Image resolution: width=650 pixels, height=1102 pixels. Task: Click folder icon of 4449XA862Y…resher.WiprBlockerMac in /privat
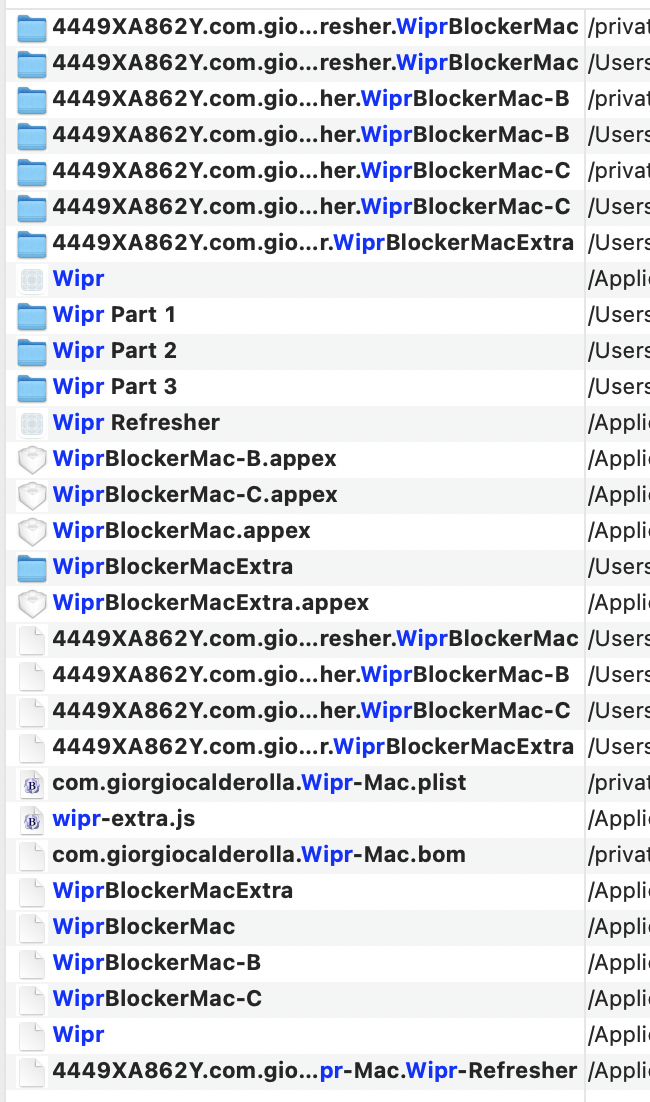click(x=32, y=28)
